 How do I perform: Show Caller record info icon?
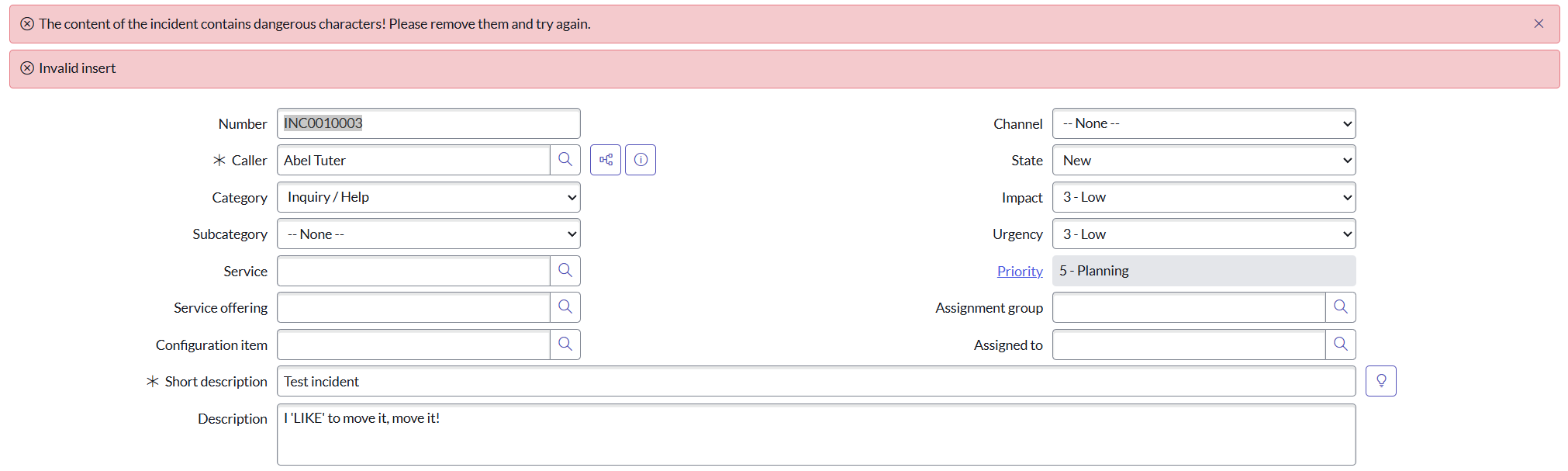pyautogui.click(x=641, y=160)
